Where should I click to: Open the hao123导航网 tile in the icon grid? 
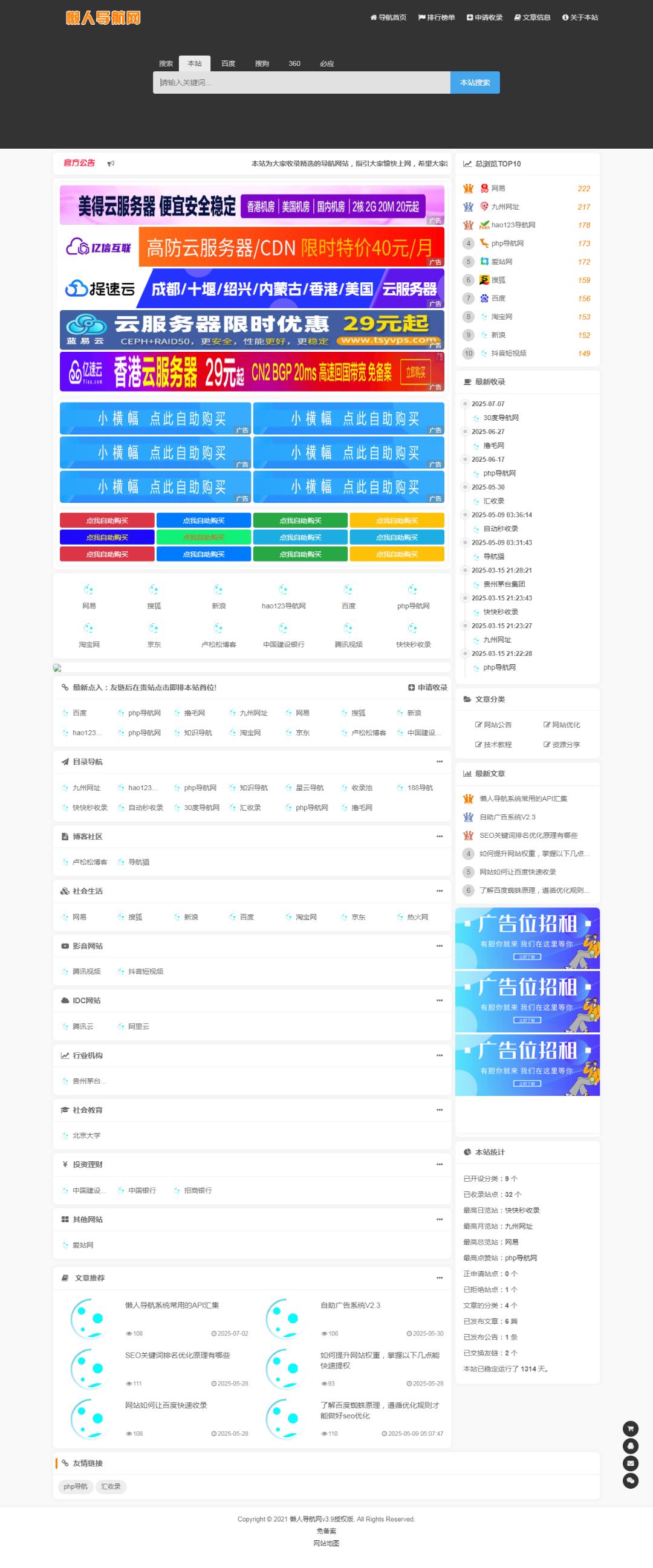tap(284, 597)
